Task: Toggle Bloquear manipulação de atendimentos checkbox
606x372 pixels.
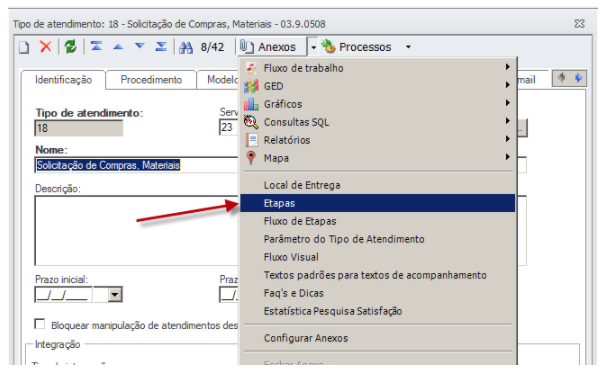Action: pos(39,324)
